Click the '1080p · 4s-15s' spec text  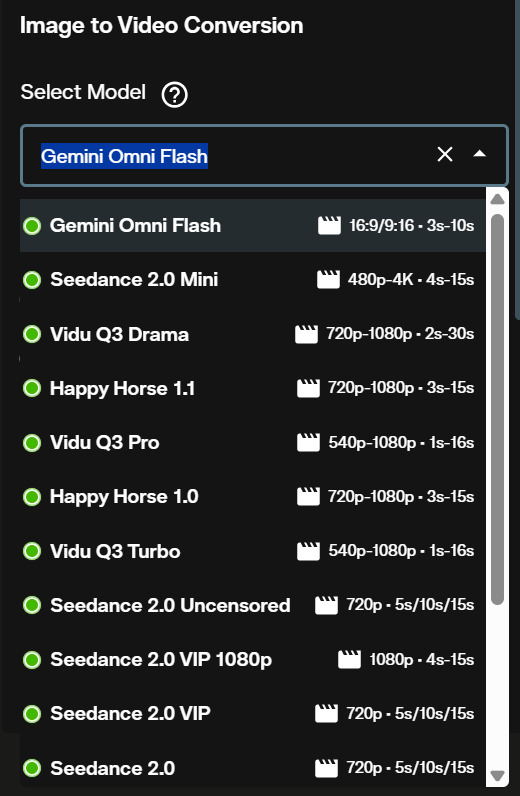click(x=422, y=659)
